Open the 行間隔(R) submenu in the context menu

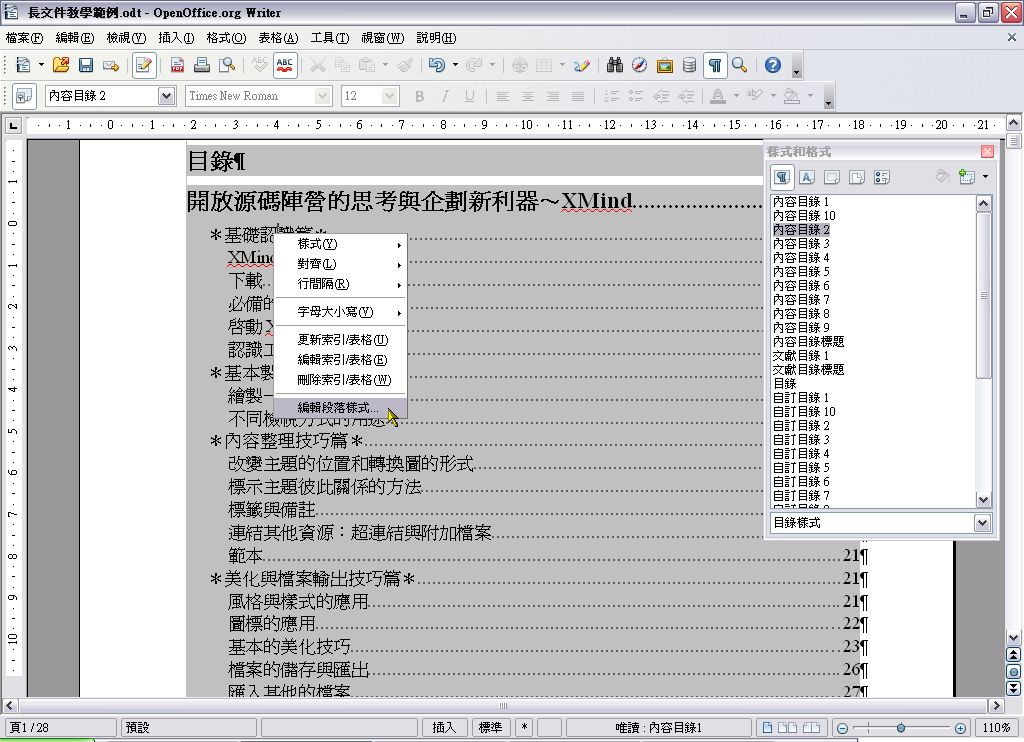[341, 284]
